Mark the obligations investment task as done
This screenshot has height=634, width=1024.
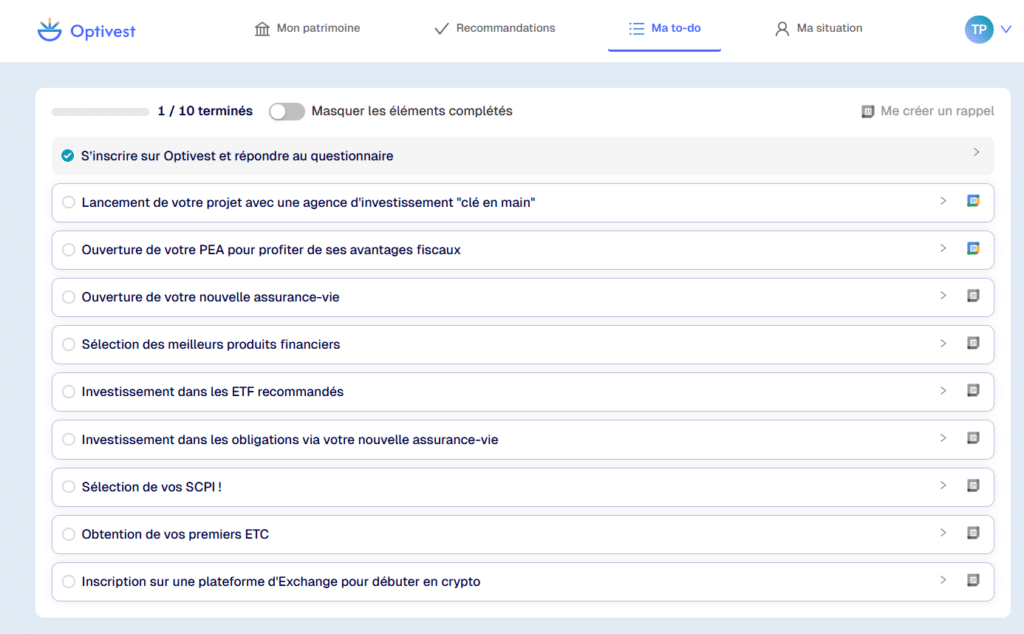[x=68, y=439]
